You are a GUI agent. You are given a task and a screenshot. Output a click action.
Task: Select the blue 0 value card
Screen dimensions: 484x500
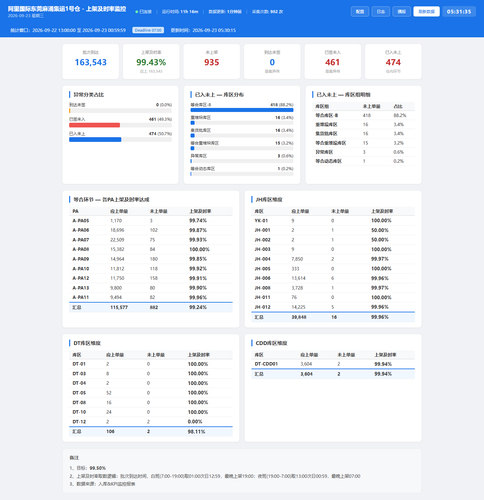pyautogui.click(x=272, y=62)
